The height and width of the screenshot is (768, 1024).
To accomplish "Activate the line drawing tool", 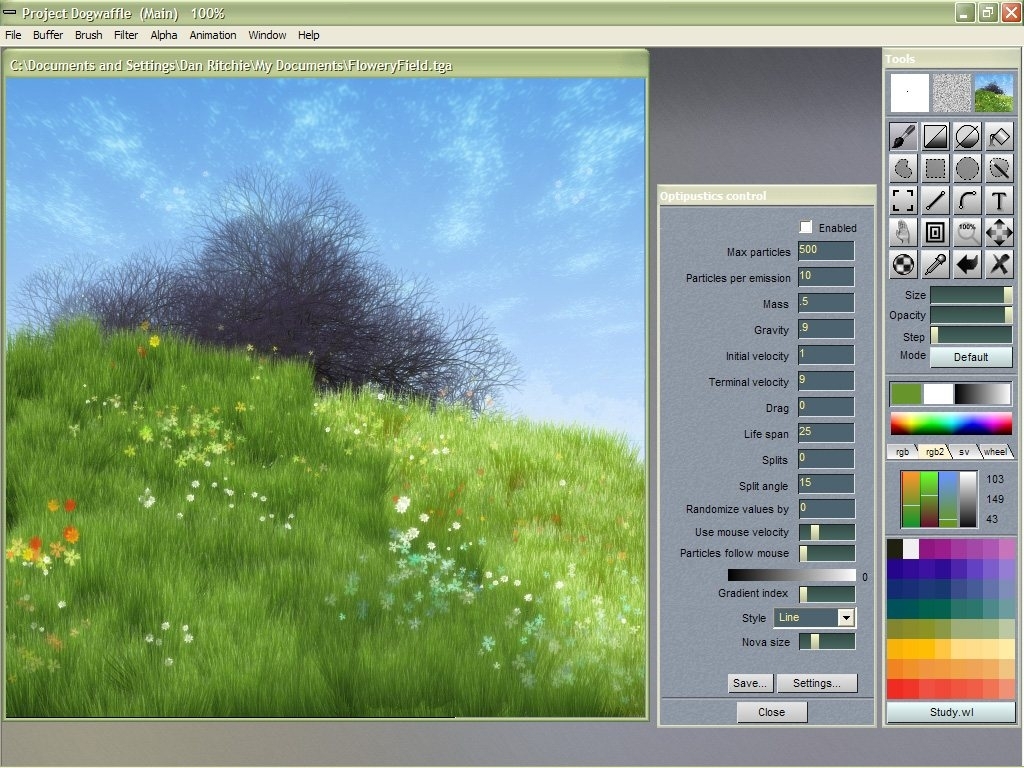I will (935, 200).
